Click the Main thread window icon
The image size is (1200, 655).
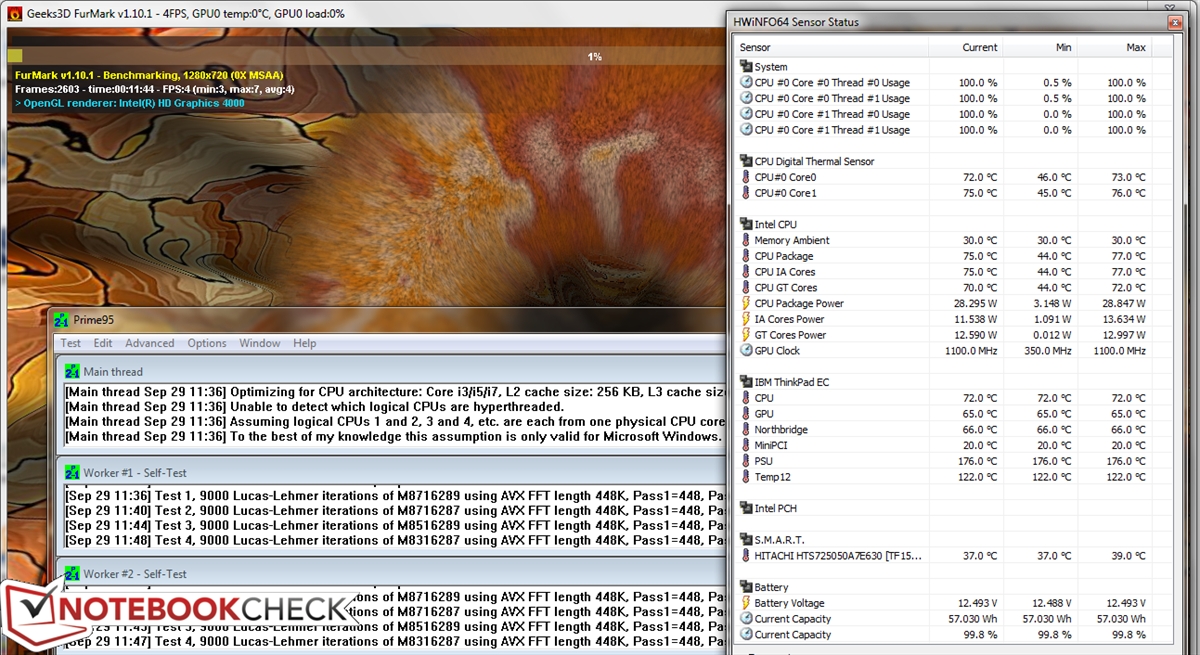pyautogui.click(x=73, y=371)
